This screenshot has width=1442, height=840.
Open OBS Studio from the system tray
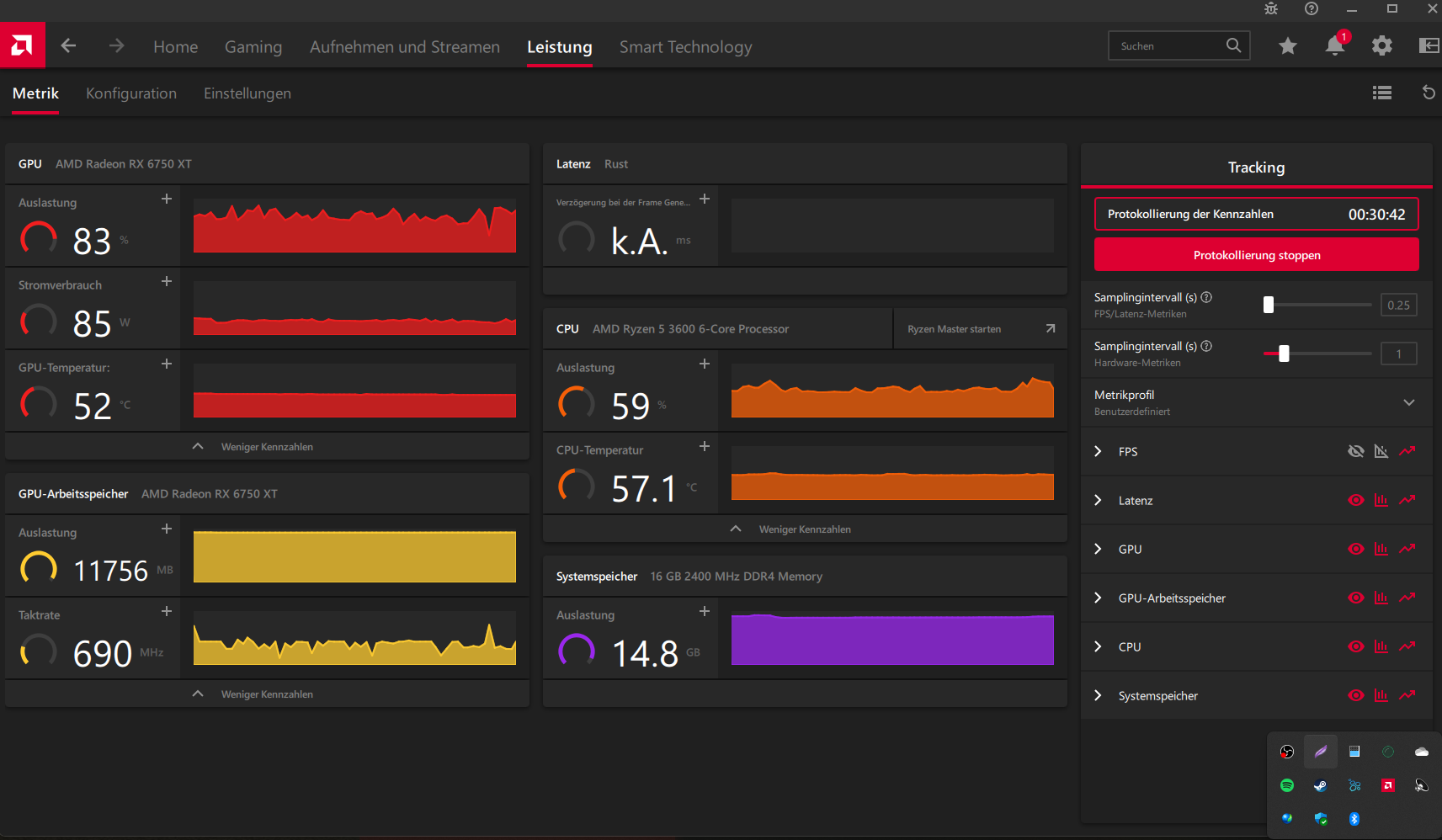(x=1287, y=752)
